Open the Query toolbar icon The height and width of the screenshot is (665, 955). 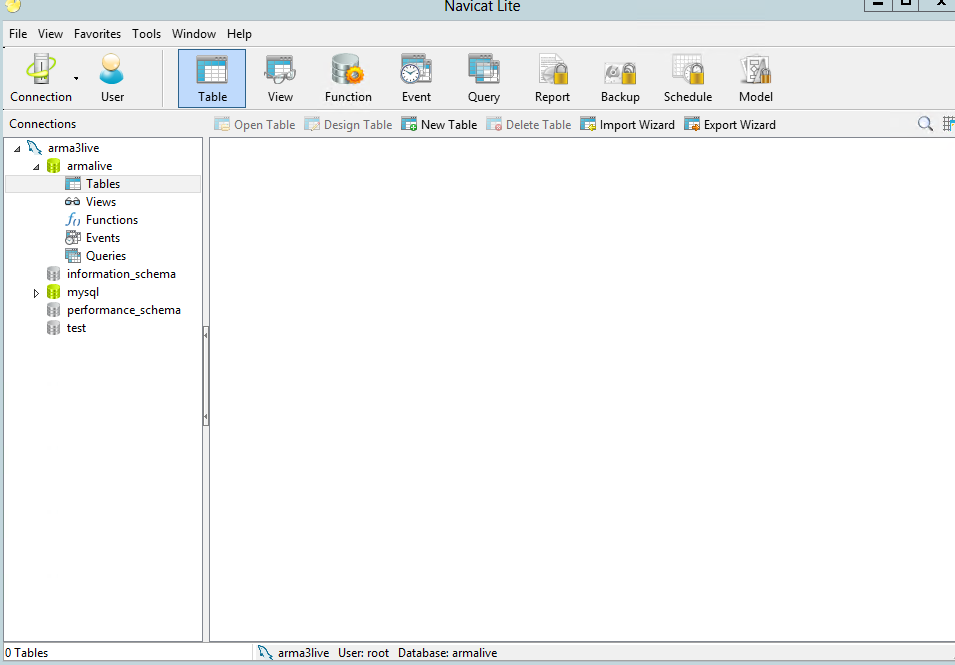pyautogui.click(x=484, y=78)
